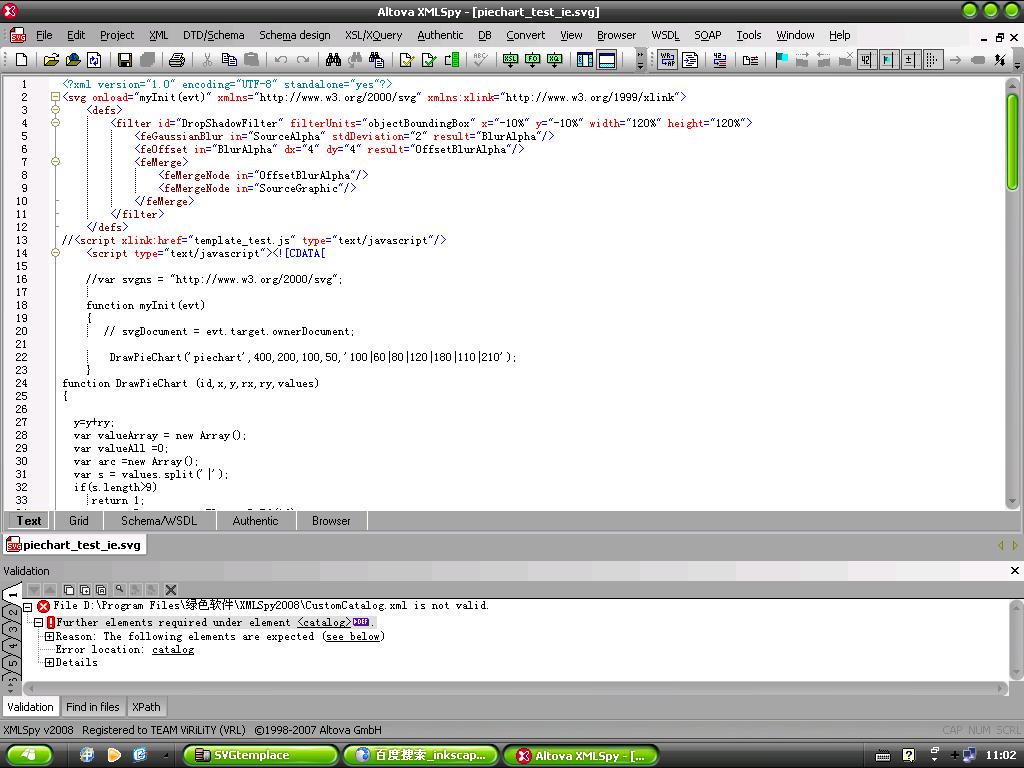Click the Find binoculars icon
Viewport: 1024px width, 768px height.
(x=333, y=60)
